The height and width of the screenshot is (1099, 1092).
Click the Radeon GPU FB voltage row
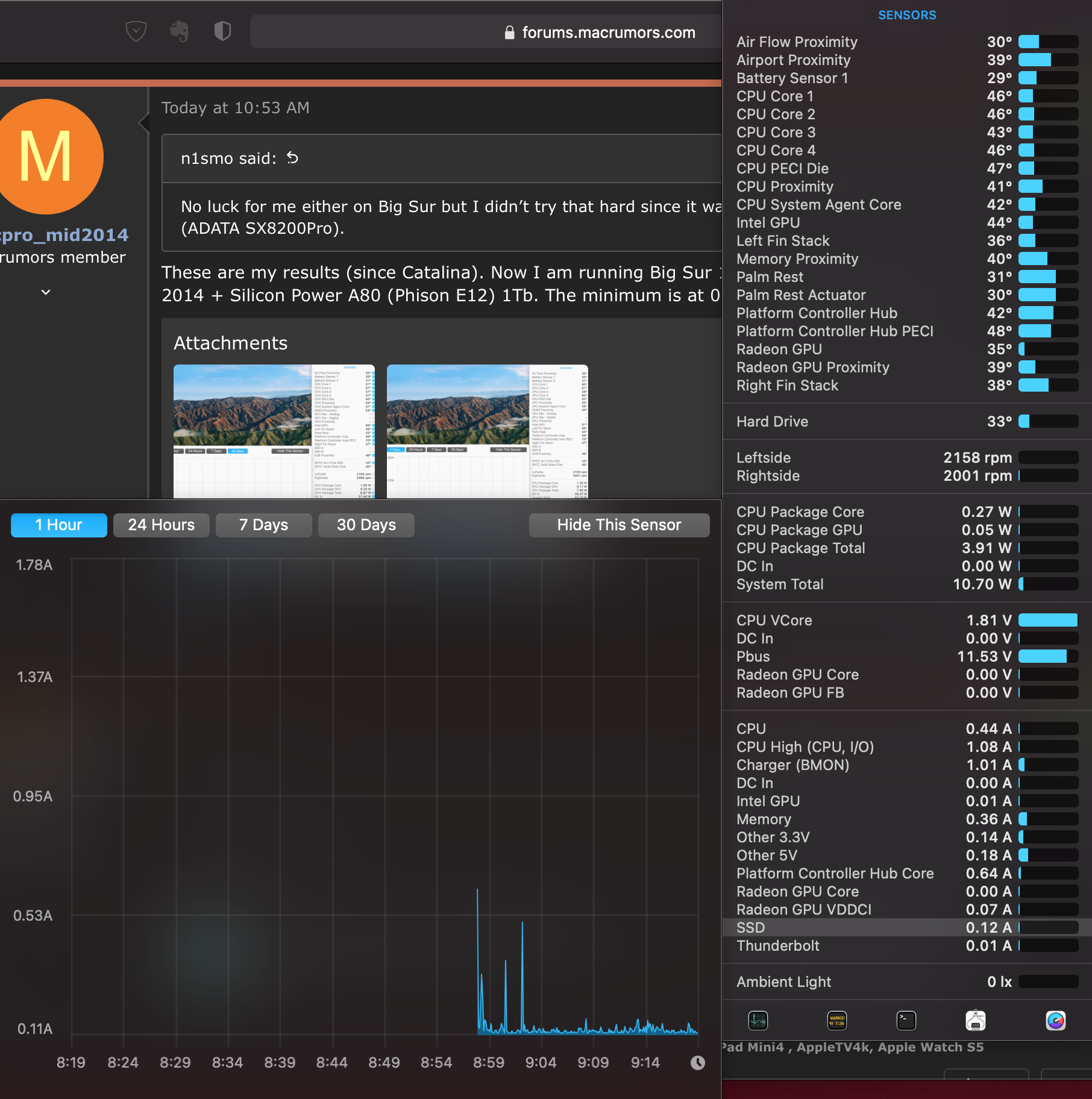pos(907,692)
